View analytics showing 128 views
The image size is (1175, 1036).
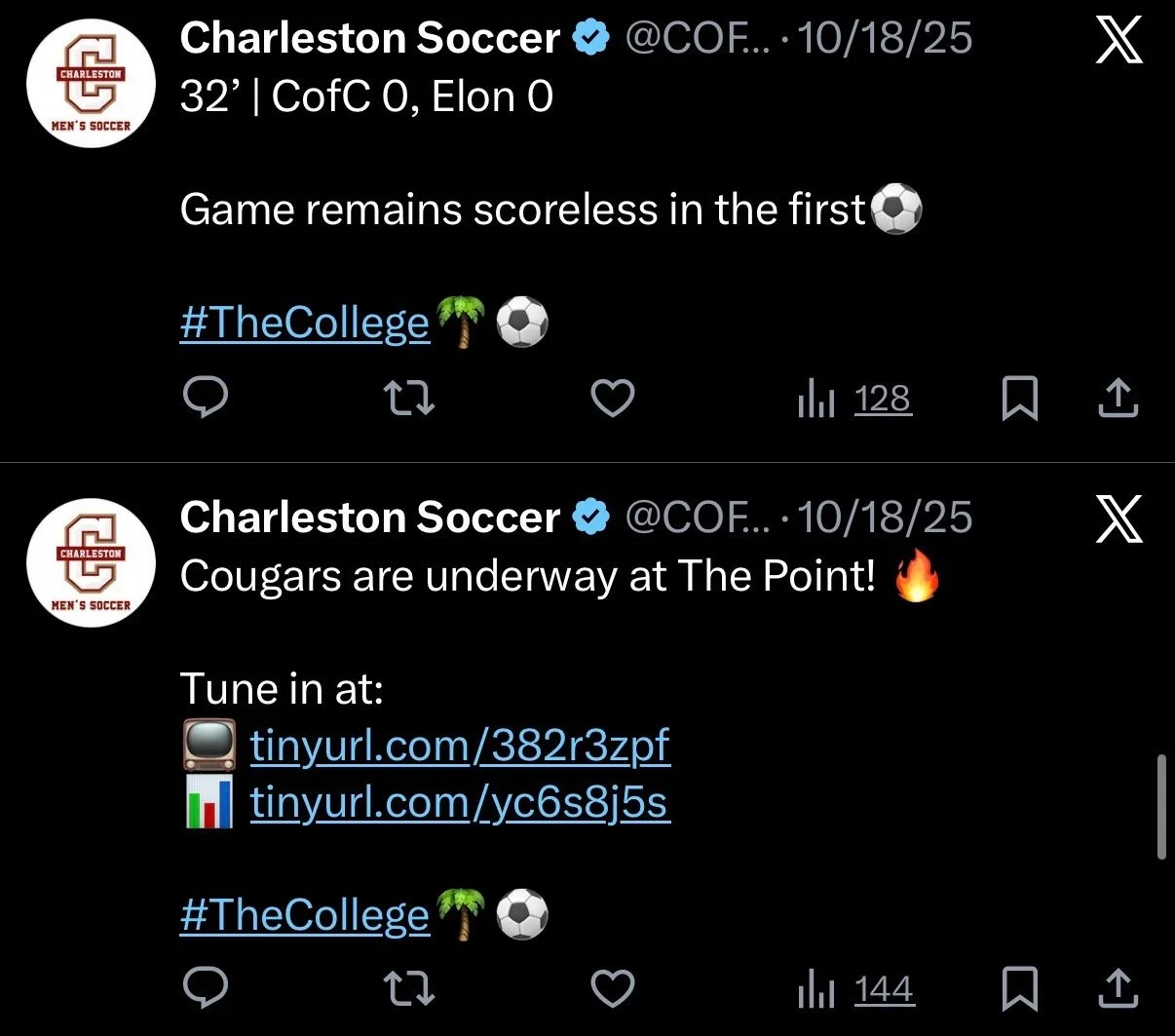coord(854,399)
